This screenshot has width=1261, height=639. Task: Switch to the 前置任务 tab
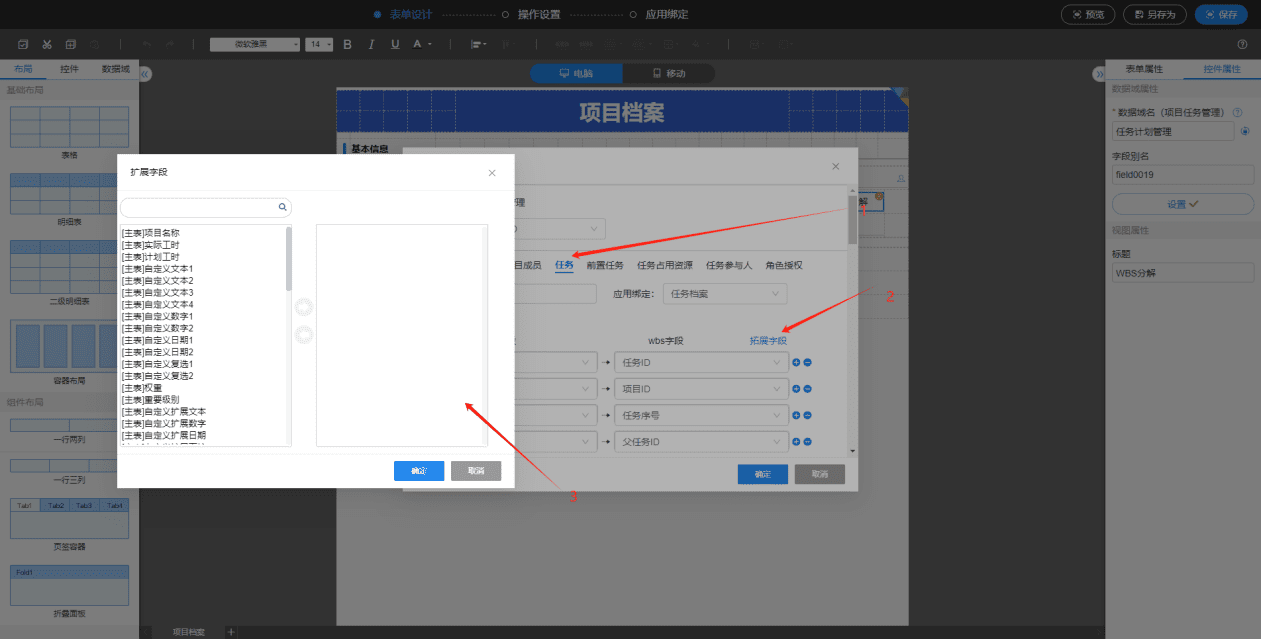(x=605, y=265)
